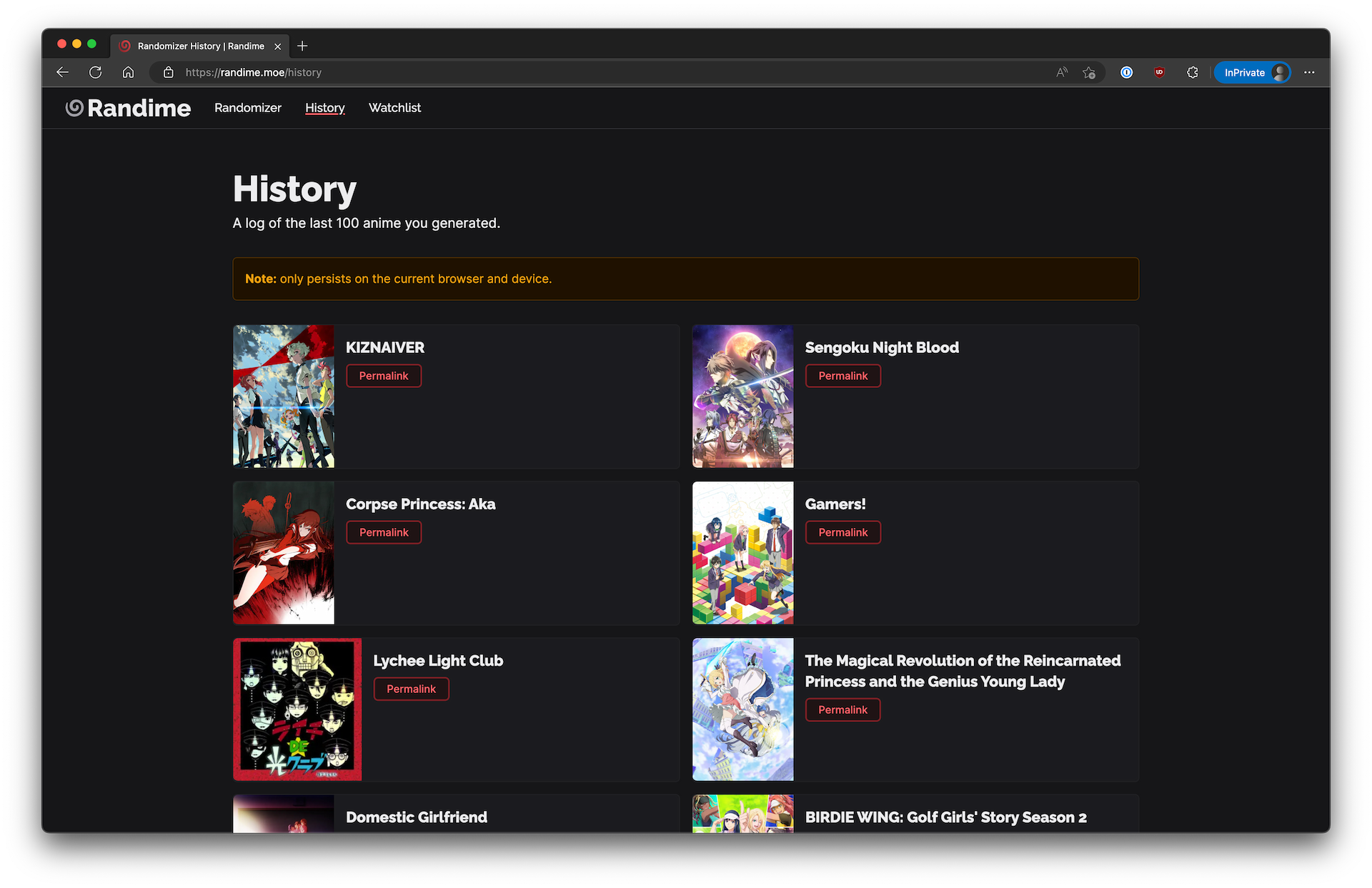This screenshot has width=1372, height=888.
Task: Open the Gamers! Permalink button
Action: point(843,532)
